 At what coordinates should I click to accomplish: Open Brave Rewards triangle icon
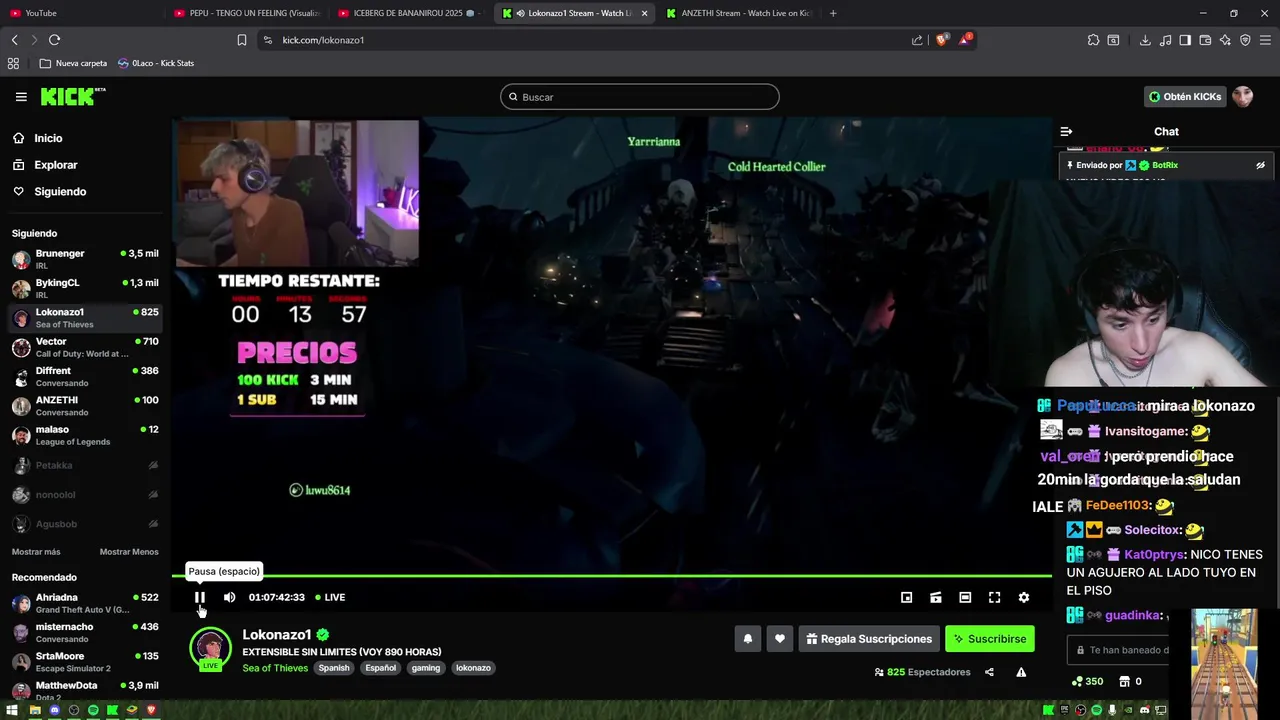click(964, 40)
